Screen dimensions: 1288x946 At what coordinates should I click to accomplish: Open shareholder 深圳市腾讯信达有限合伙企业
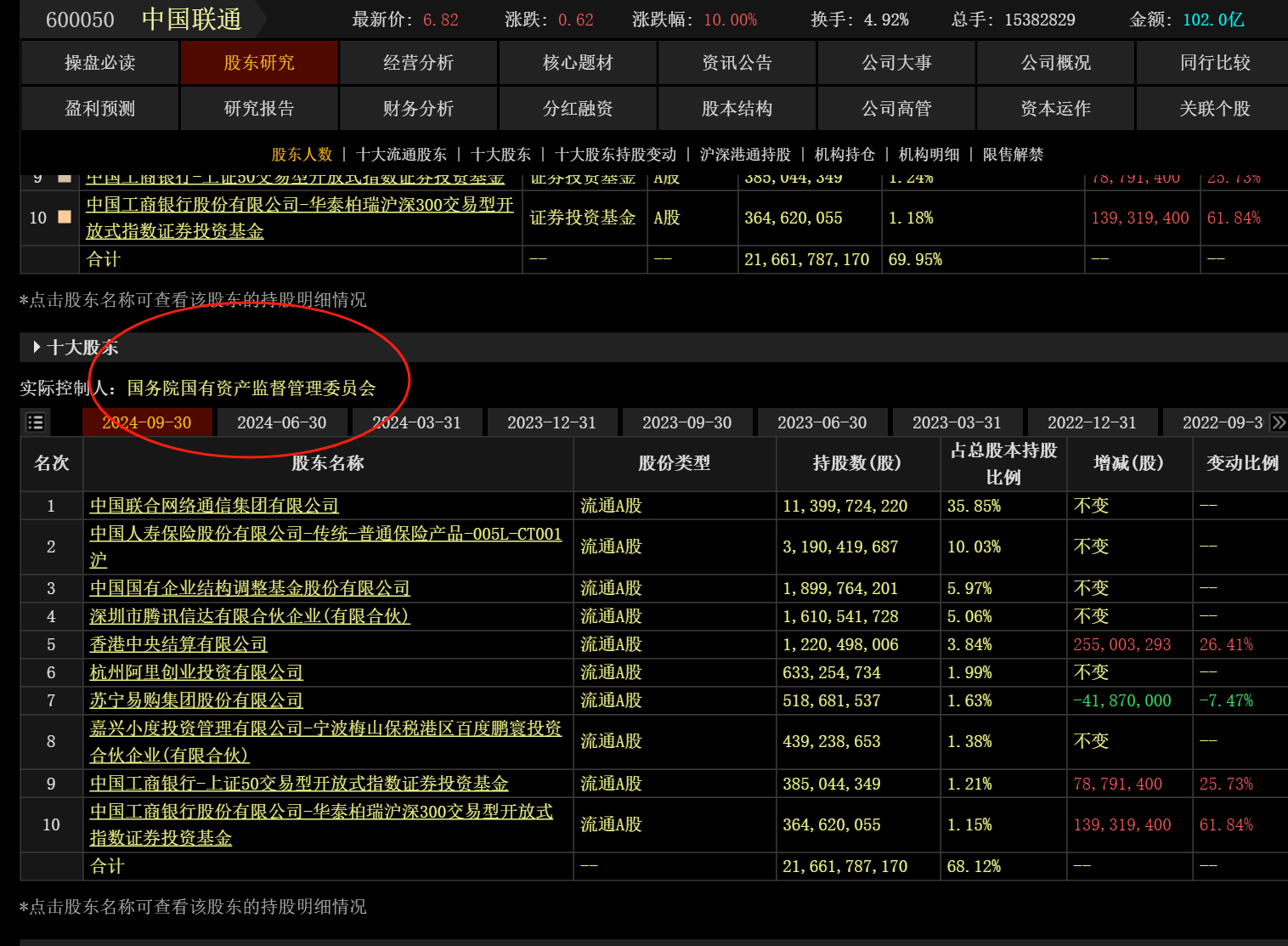click(250, 616)
